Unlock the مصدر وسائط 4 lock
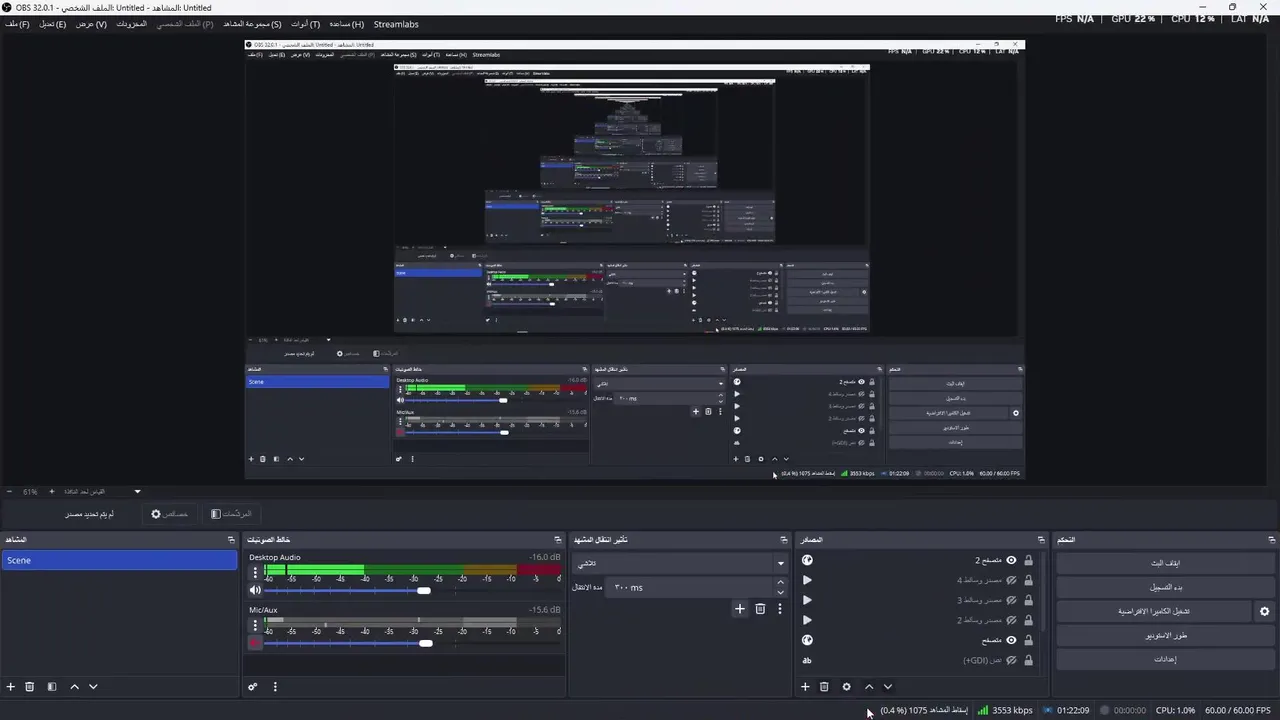 click(x=1028, y=580)
